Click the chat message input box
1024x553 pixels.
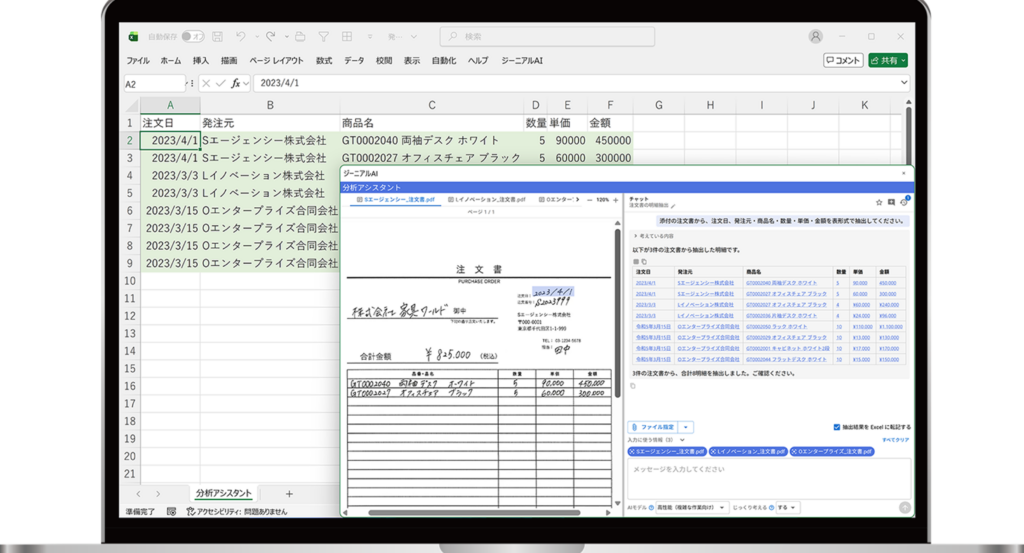click(769, 478)
